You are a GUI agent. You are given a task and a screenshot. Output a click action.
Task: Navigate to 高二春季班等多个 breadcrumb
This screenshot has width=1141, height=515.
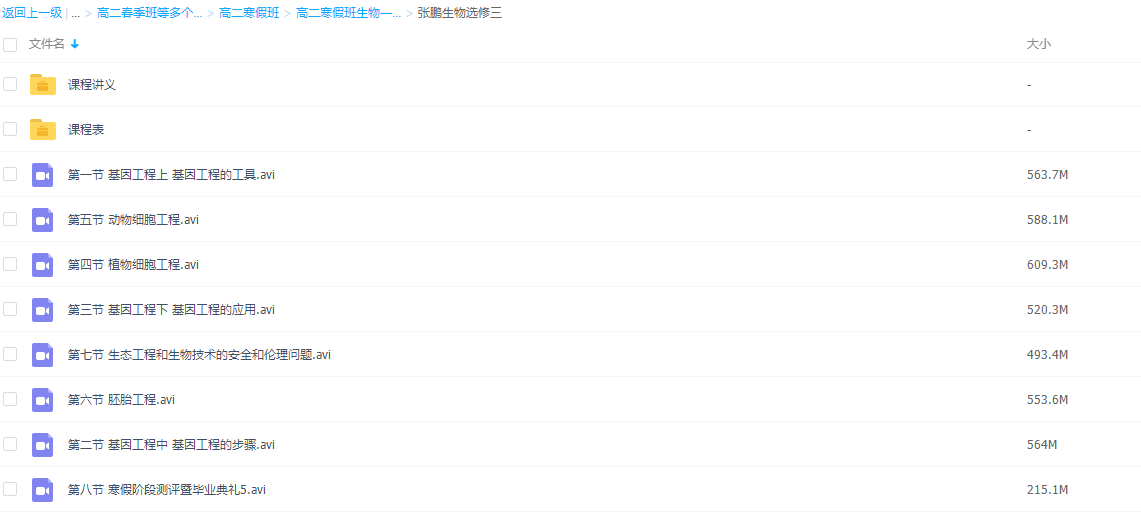149,13
